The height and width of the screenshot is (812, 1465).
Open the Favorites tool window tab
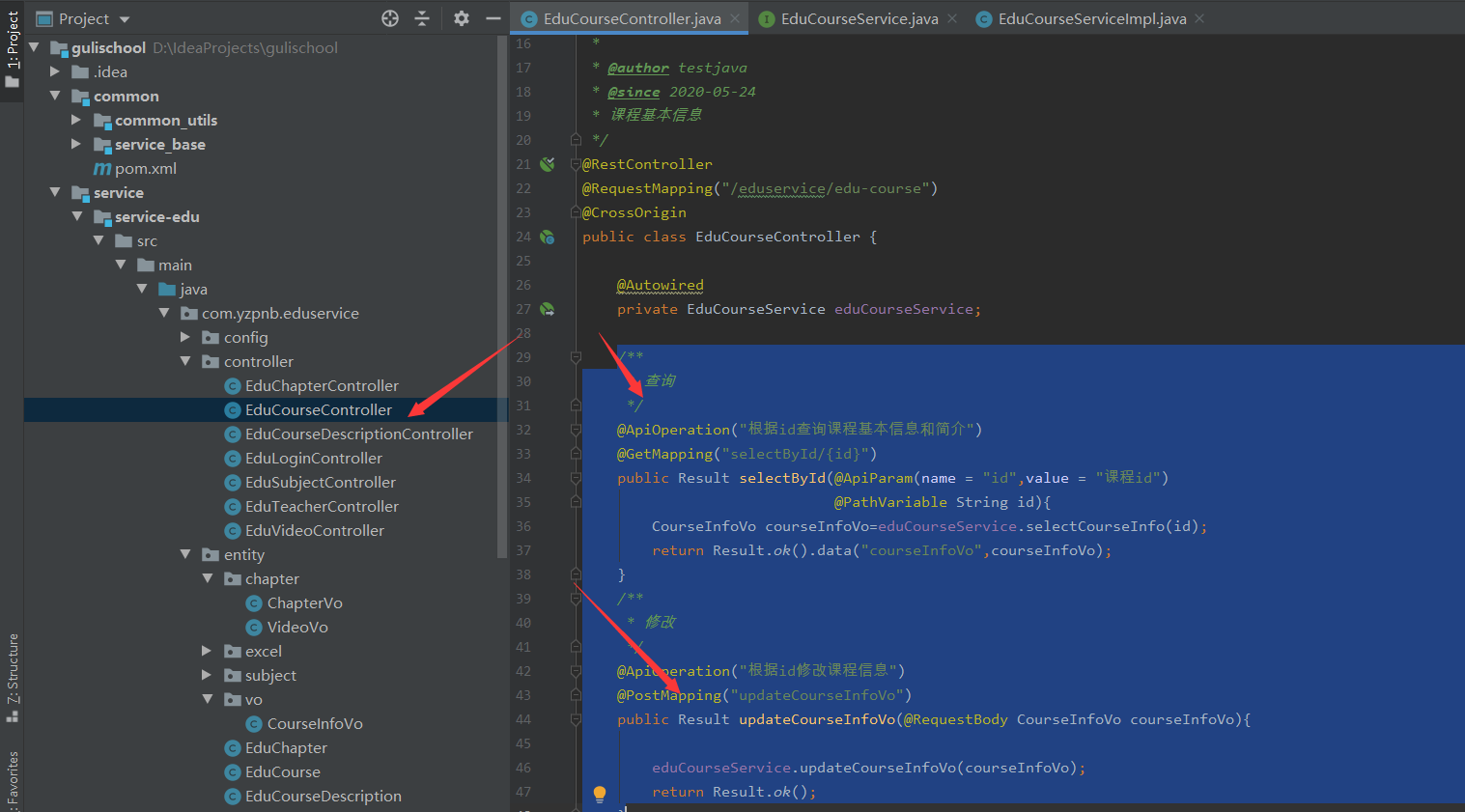[12, 780]
